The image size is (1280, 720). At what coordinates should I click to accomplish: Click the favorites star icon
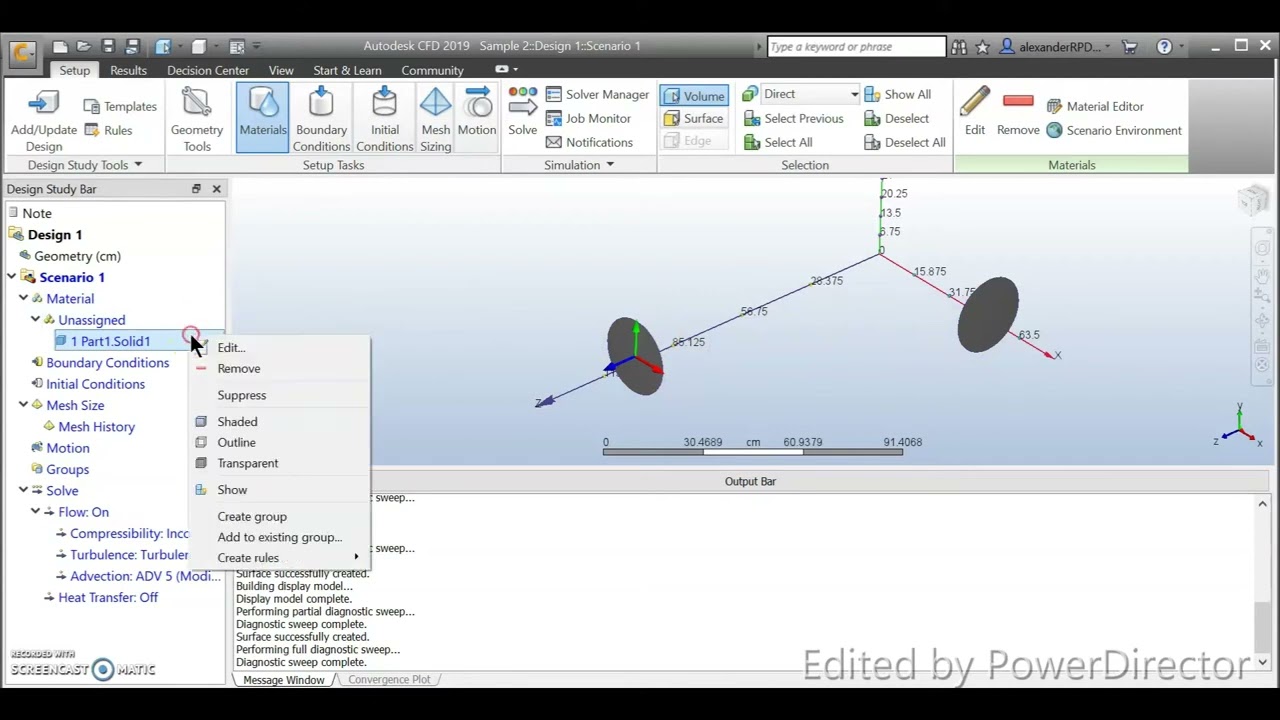click(x=983, y=46)
